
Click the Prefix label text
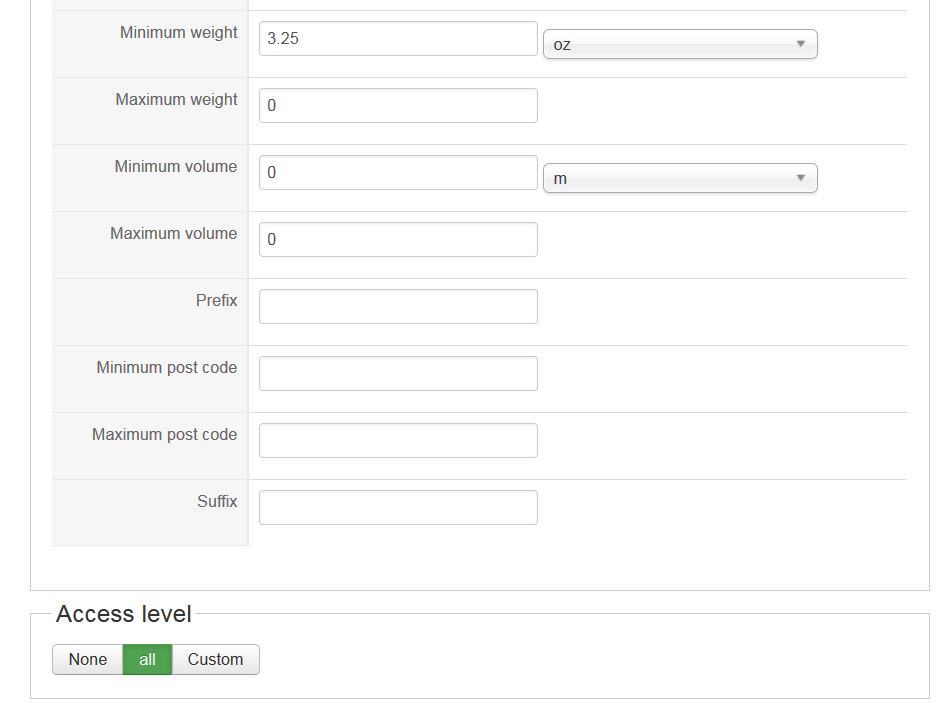click(x=217, y=301)
